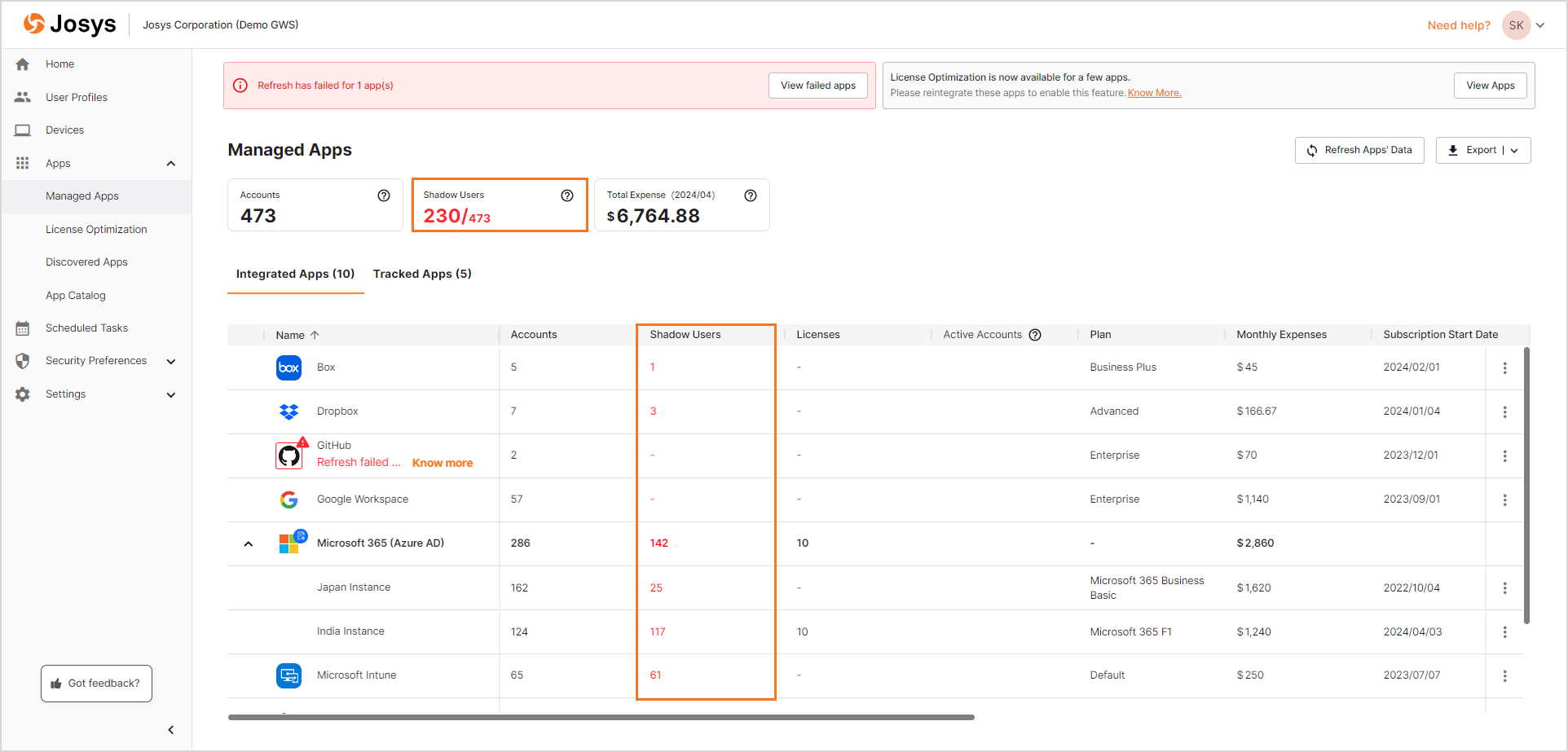The width and height of the screenshot is (1568, 752).
Task: Collapse the sidebar with bottom chevron
Action: [171, 730]
